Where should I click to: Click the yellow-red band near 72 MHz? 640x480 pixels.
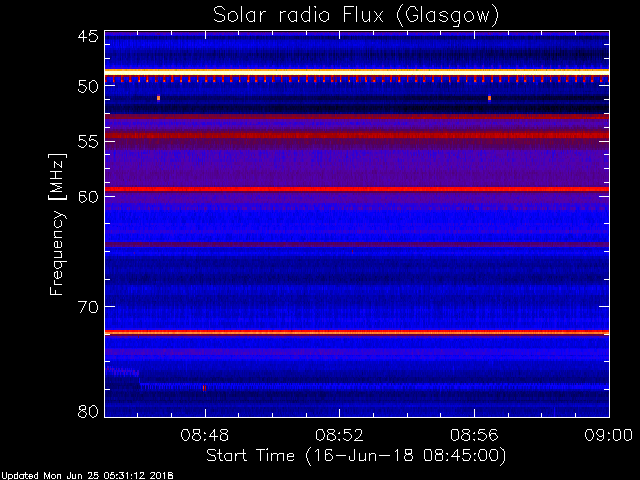357,332
